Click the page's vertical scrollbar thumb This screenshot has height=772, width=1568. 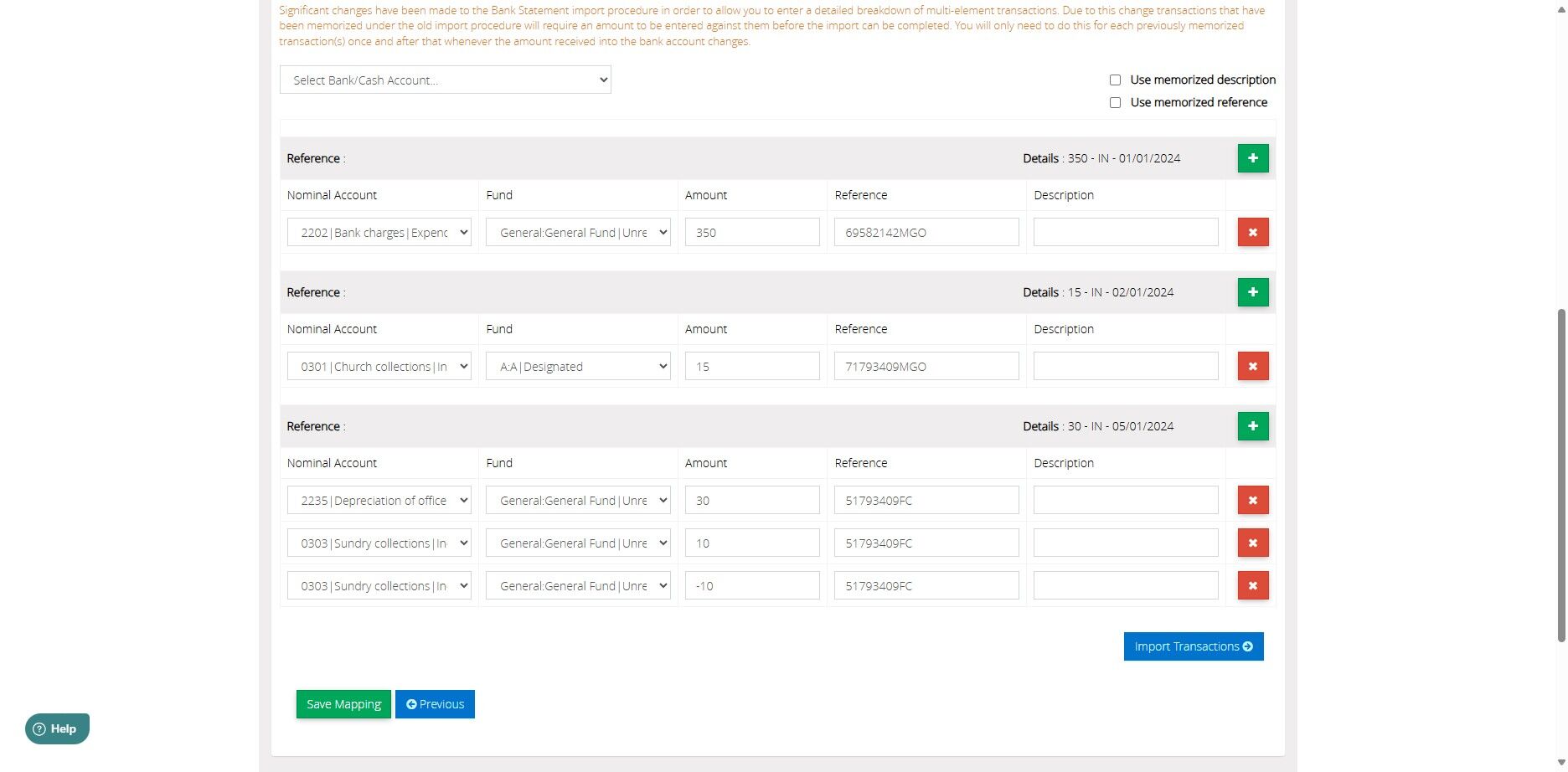pos(1560,475)
